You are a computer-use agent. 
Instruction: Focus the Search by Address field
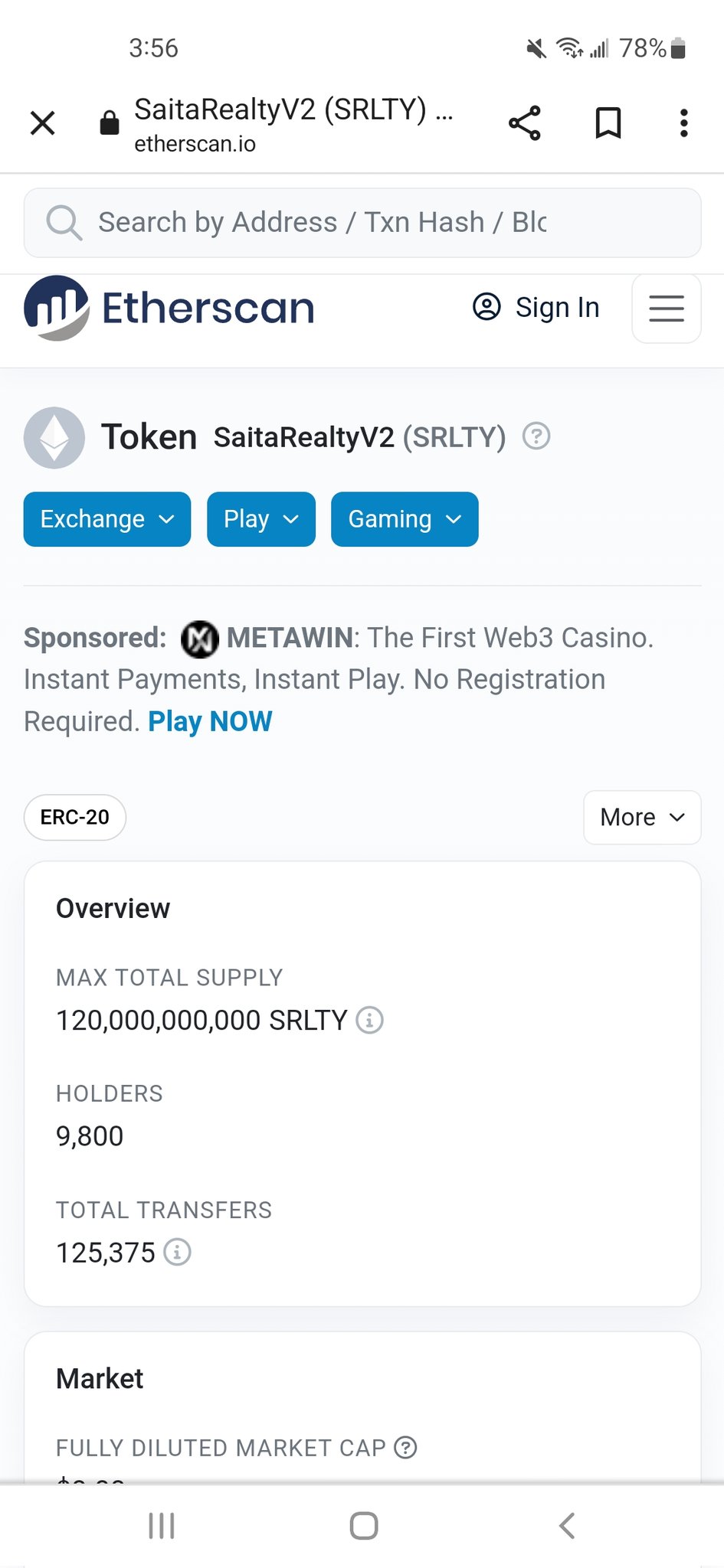362,223
